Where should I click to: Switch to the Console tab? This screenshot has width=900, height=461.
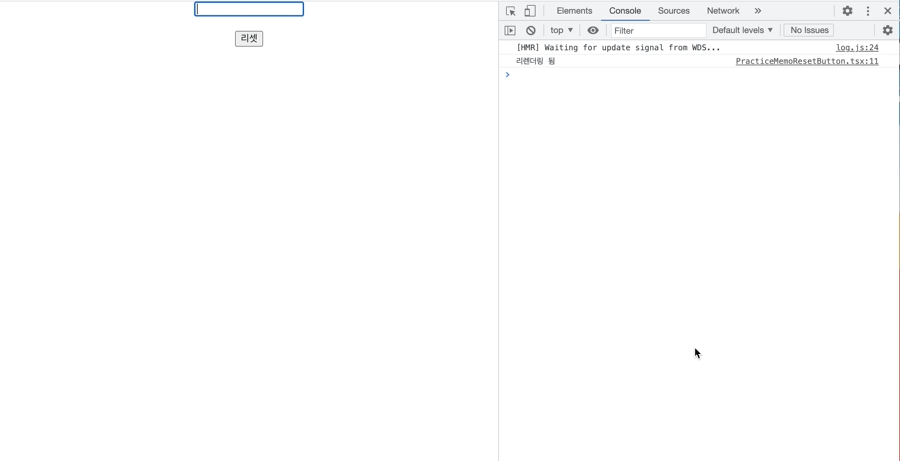pyautogui.click(x=625, y=11)
